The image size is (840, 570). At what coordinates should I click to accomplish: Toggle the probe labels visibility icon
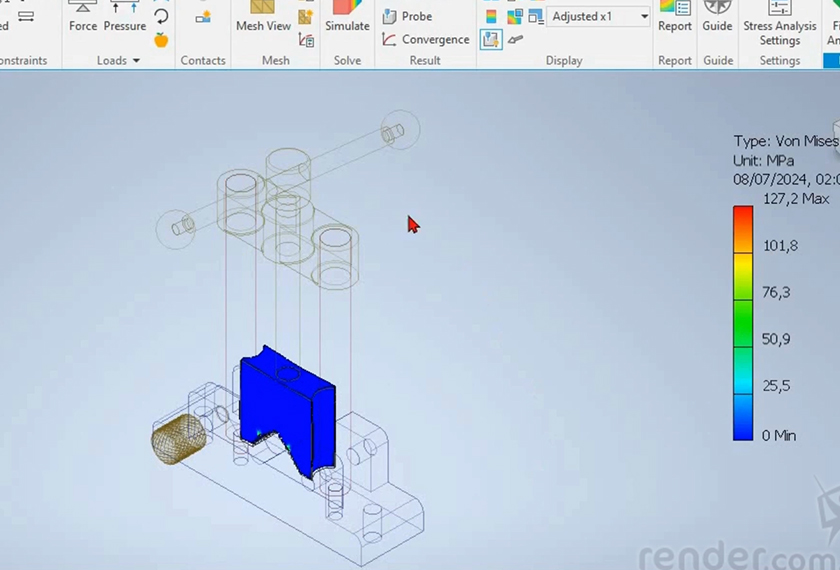tap(515, 40)
